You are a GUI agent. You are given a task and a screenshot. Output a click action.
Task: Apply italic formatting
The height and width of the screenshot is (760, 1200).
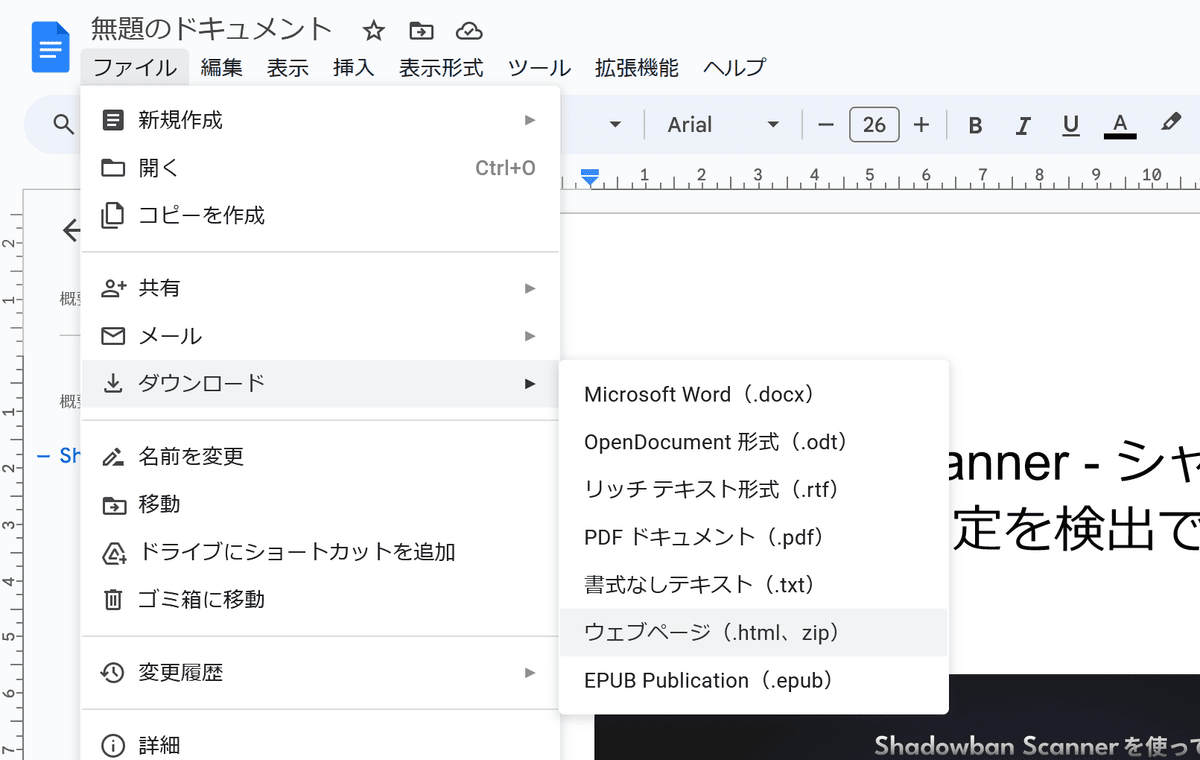[x=1023, y=125]
